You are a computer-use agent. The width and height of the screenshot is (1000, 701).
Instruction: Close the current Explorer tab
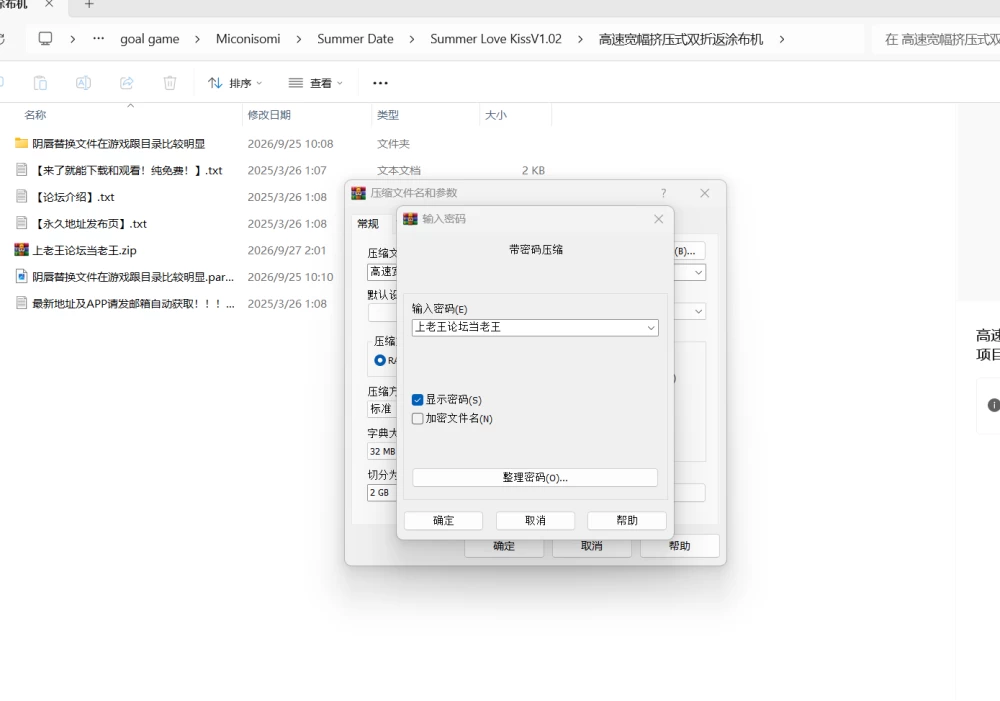(49, 4)
